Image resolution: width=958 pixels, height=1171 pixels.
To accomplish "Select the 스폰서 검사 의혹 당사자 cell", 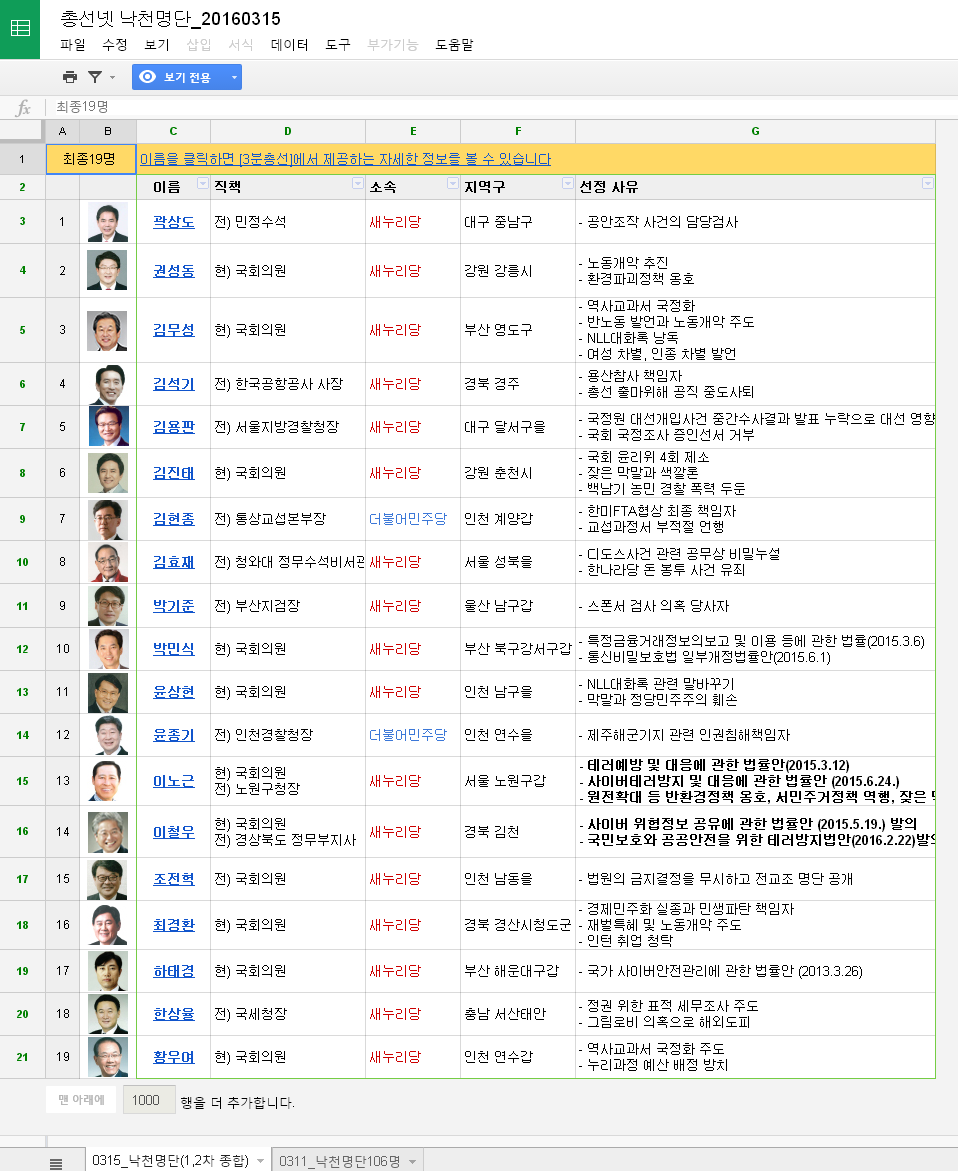I will [x=755, y=606].
